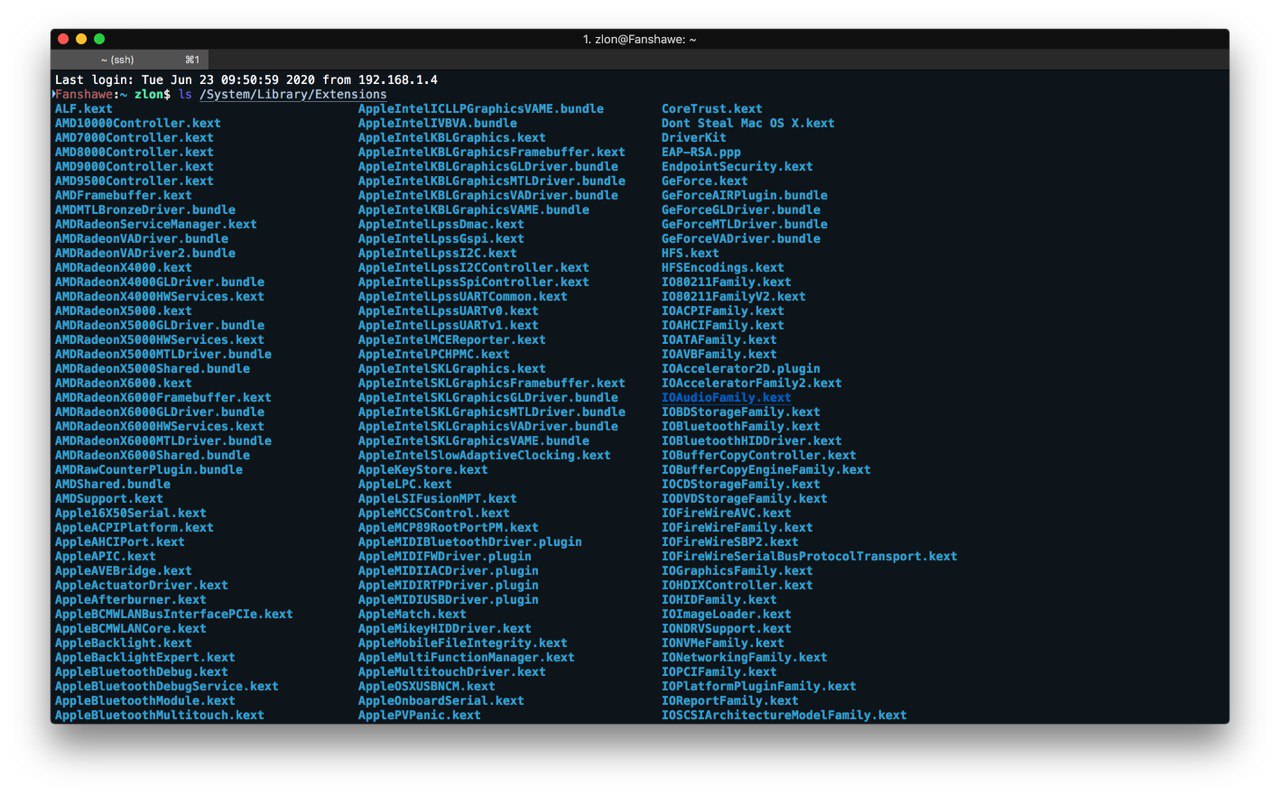Click AppleBluetoothMultitouch.kext entry
The height and width of the screenshot is (796, 1280).
pos(160,716)
